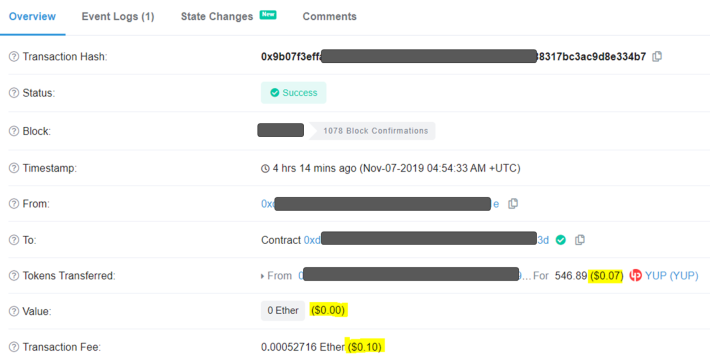Open the From sender address link

click(380, 204)
